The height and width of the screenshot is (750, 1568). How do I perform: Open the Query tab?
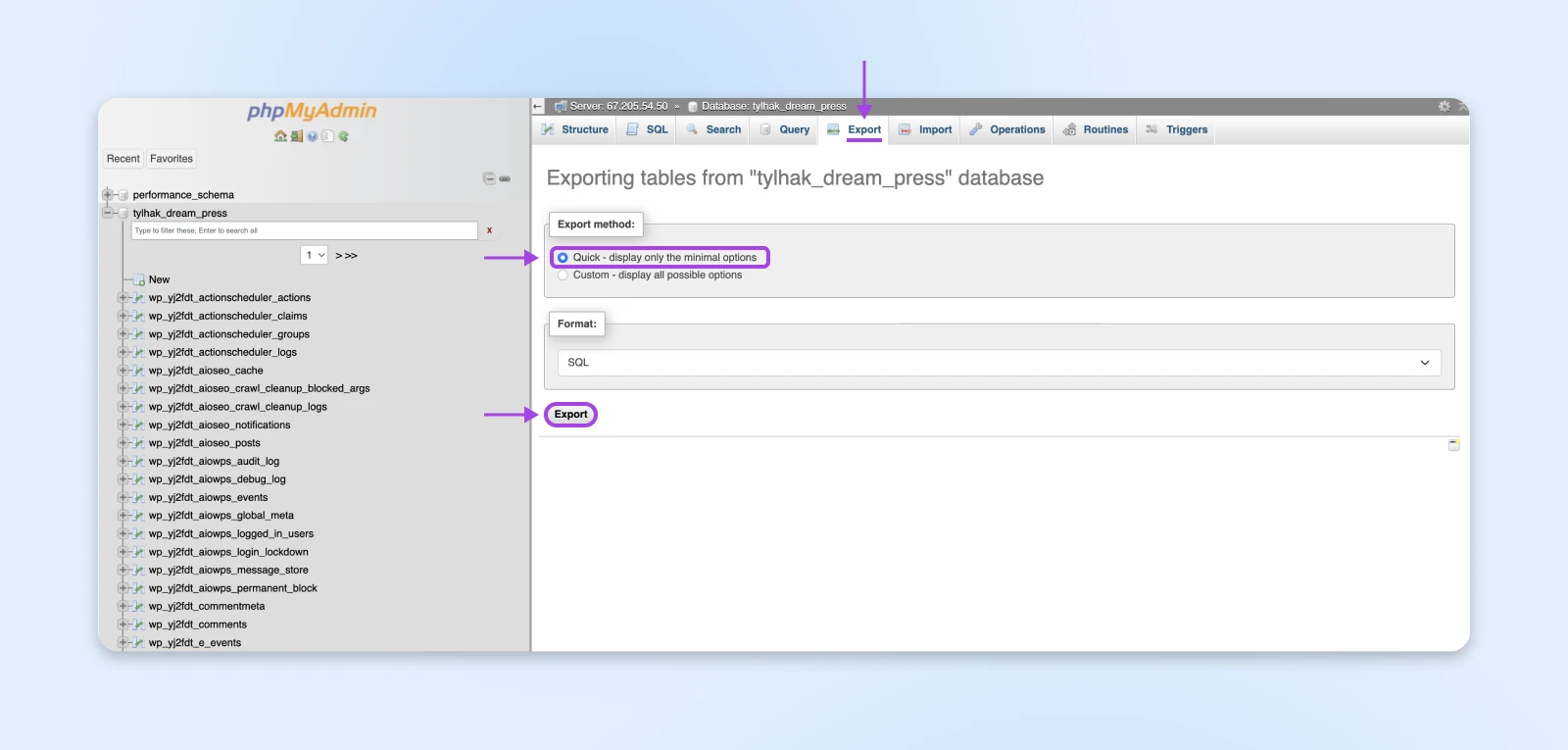[x=785, y=129]
